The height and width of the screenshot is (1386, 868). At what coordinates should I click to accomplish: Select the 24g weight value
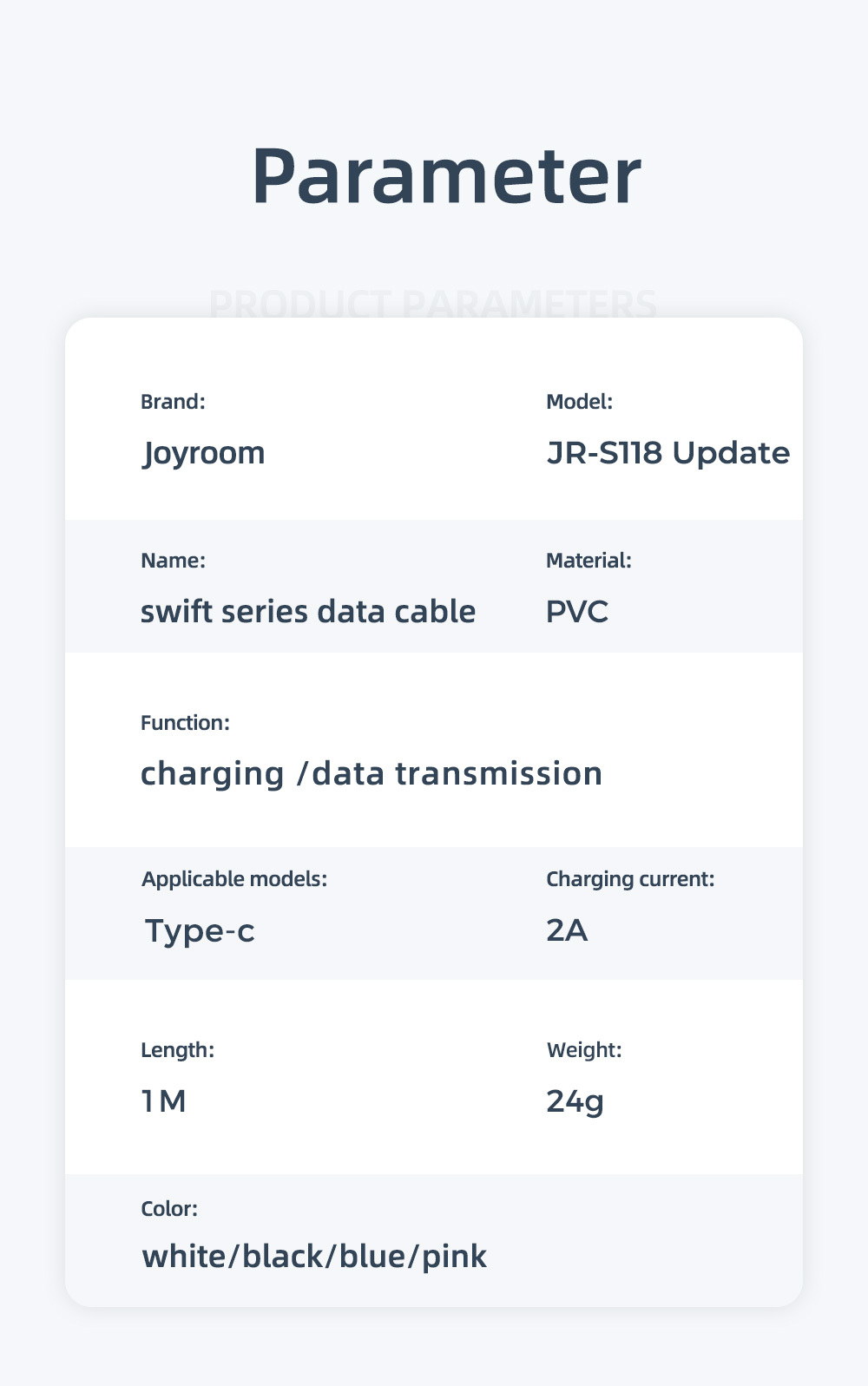pos(575,1101)
